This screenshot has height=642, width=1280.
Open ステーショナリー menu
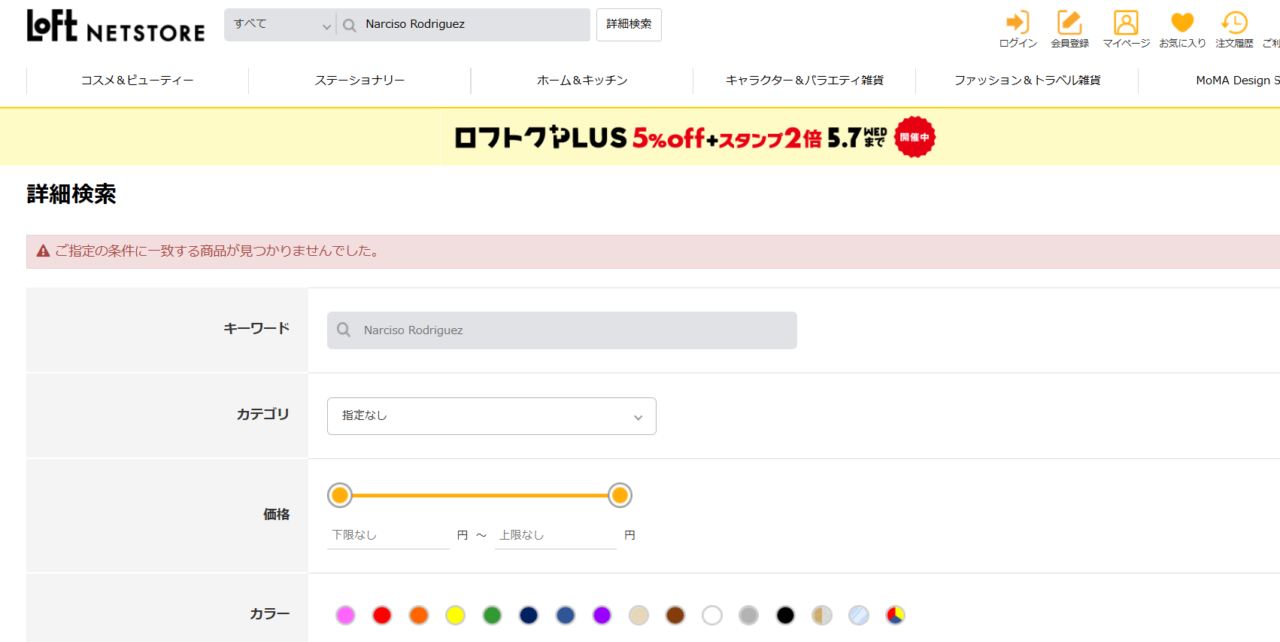click(360, 80)
